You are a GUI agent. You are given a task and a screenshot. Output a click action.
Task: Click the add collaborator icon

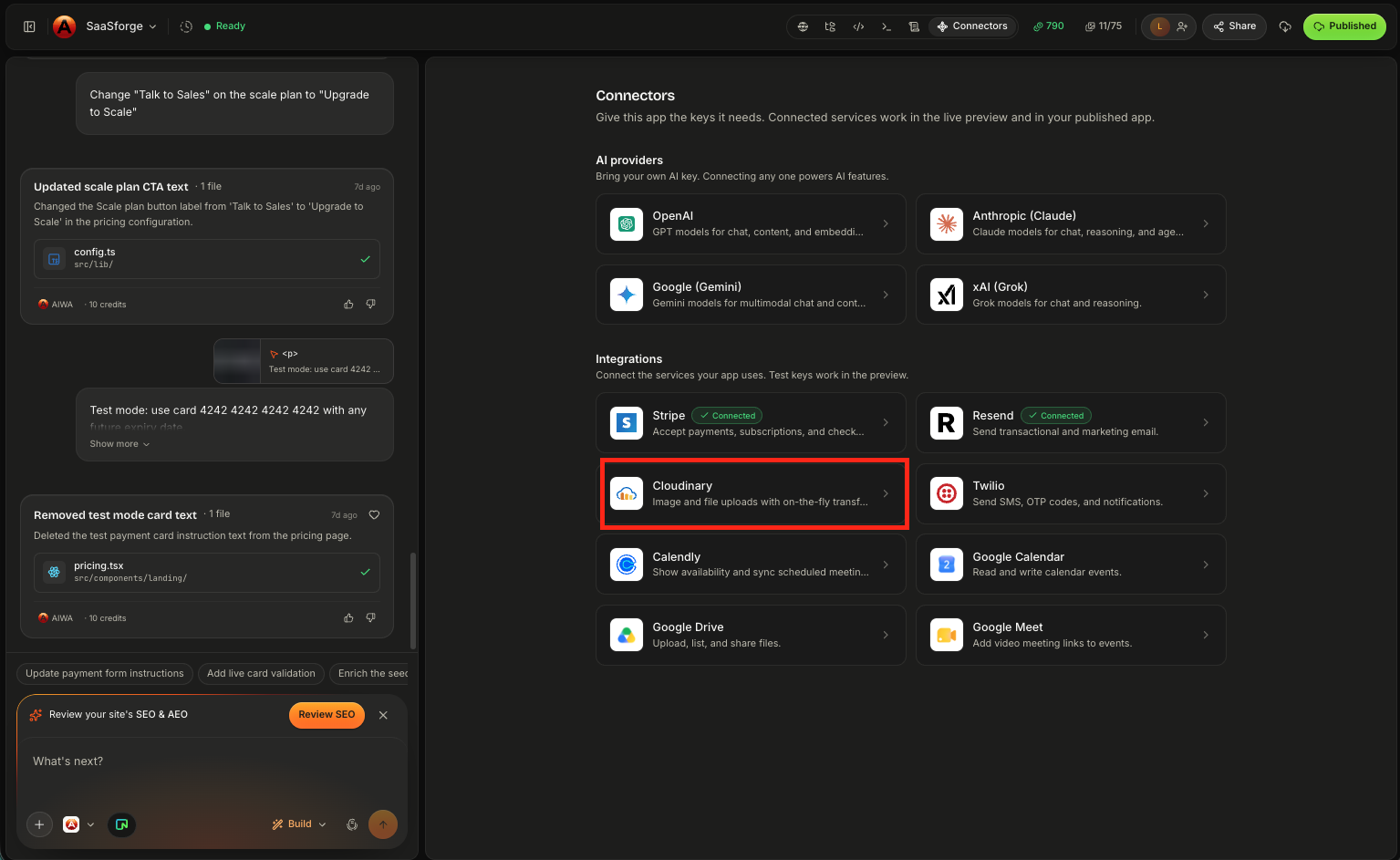[1182, 26]
